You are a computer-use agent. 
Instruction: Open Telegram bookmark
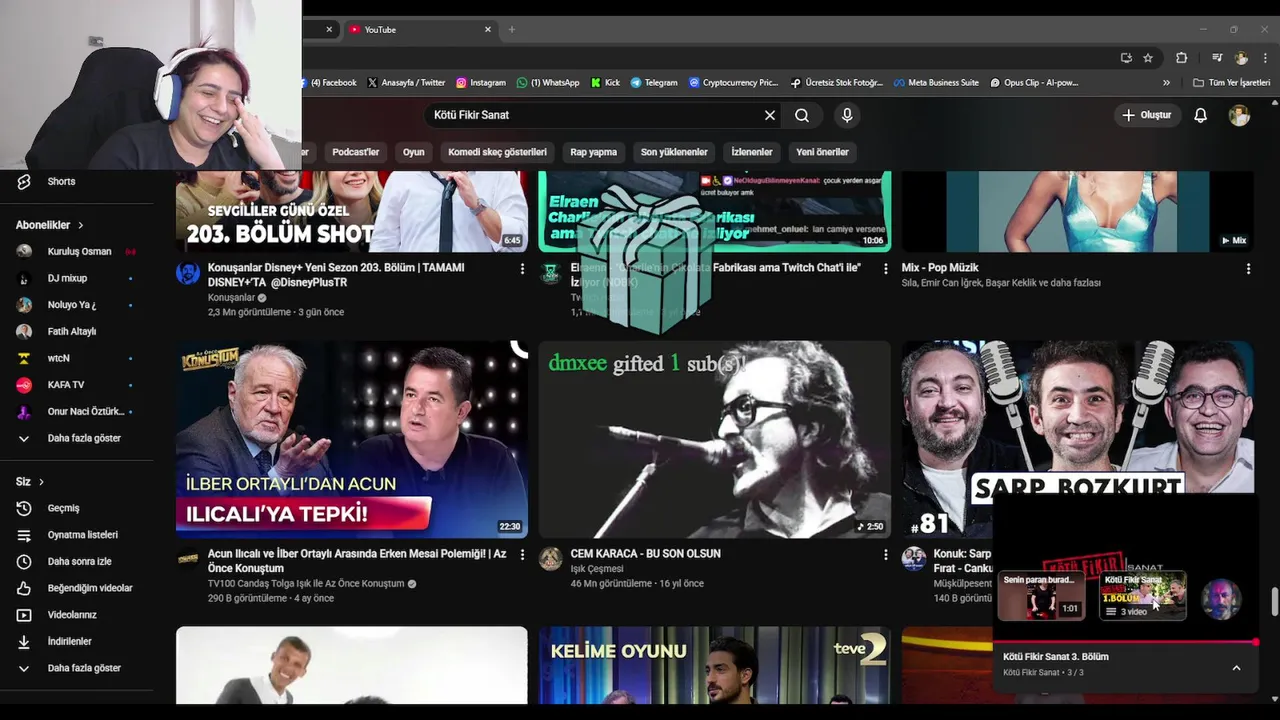point(654,83)
